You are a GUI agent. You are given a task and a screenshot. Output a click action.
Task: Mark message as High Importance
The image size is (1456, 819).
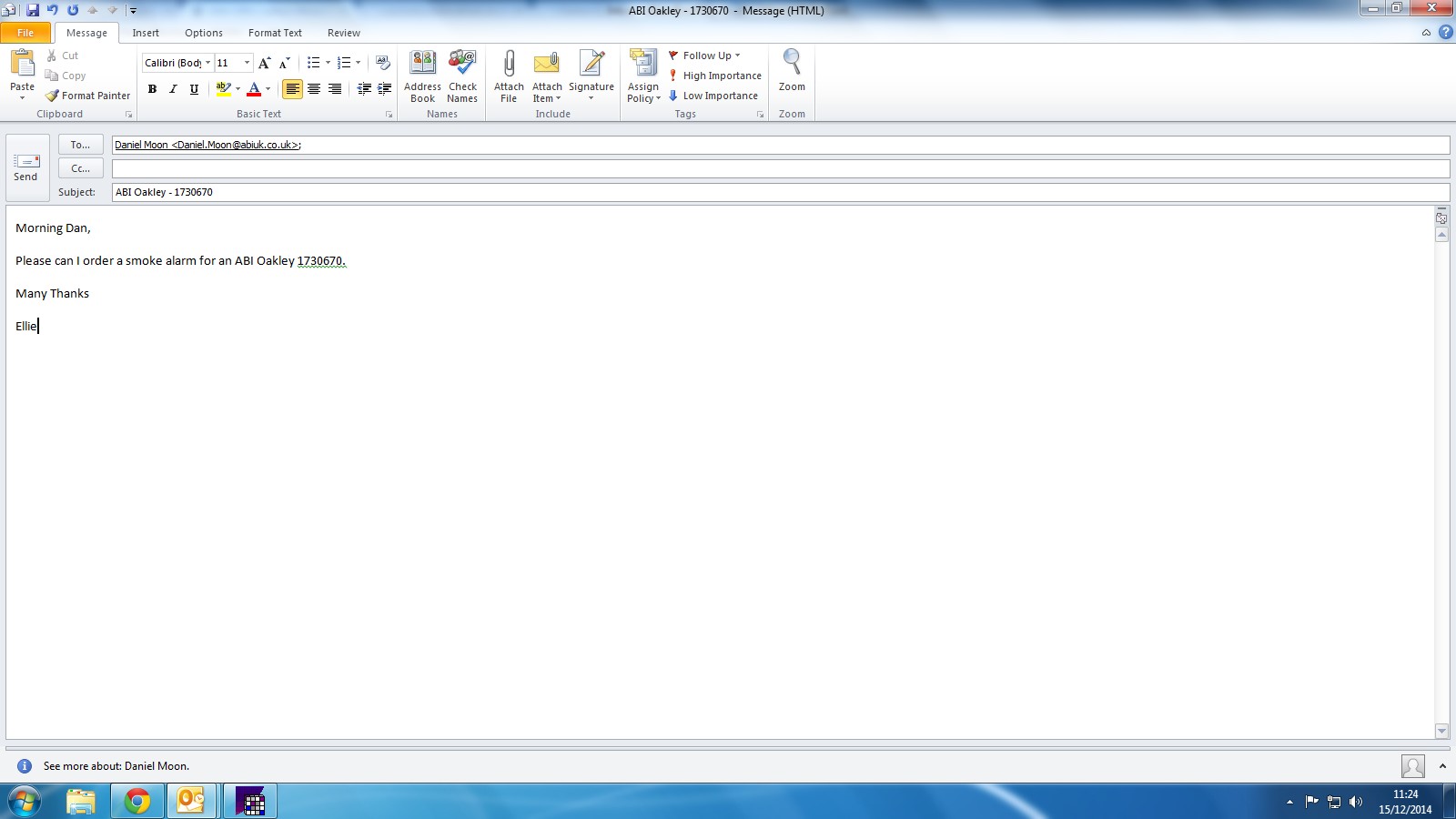[x=714, y=76]
